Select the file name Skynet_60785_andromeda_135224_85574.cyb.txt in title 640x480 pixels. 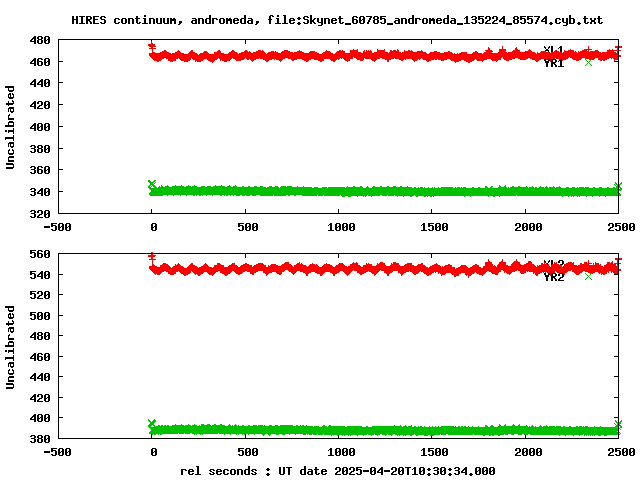point(452,20)
